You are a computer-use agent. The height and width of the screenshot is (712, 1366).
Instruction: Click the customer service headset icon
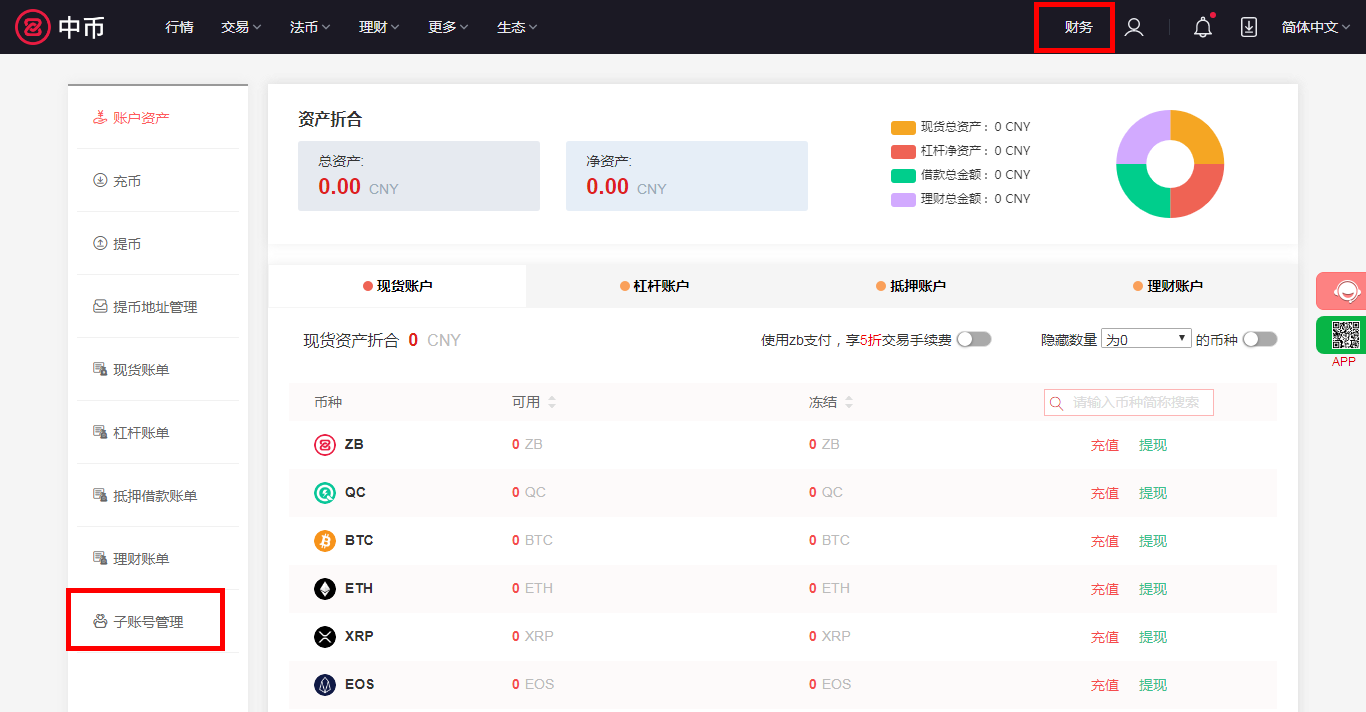coord(1346,291)
